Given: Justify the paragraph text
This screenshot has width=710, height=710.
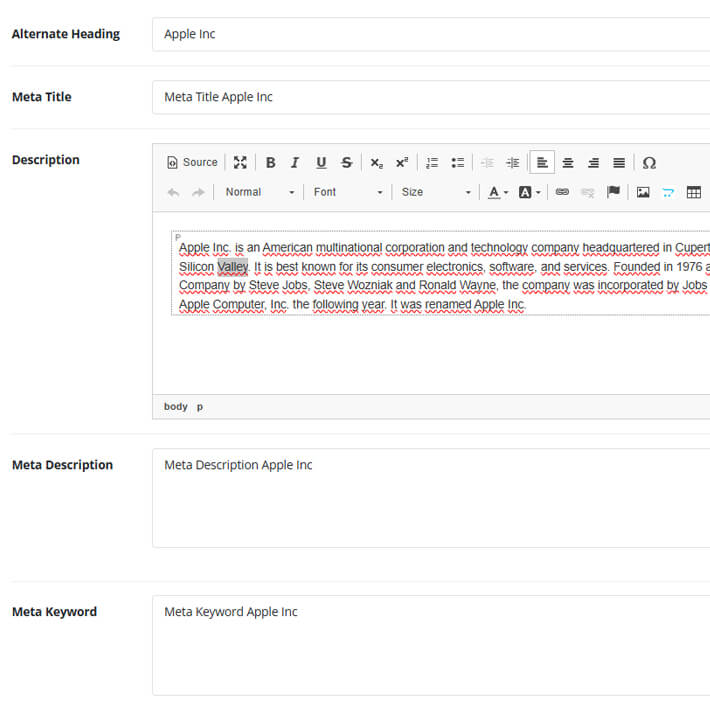Looking at the screenshot, I should (x=619, y=163).
